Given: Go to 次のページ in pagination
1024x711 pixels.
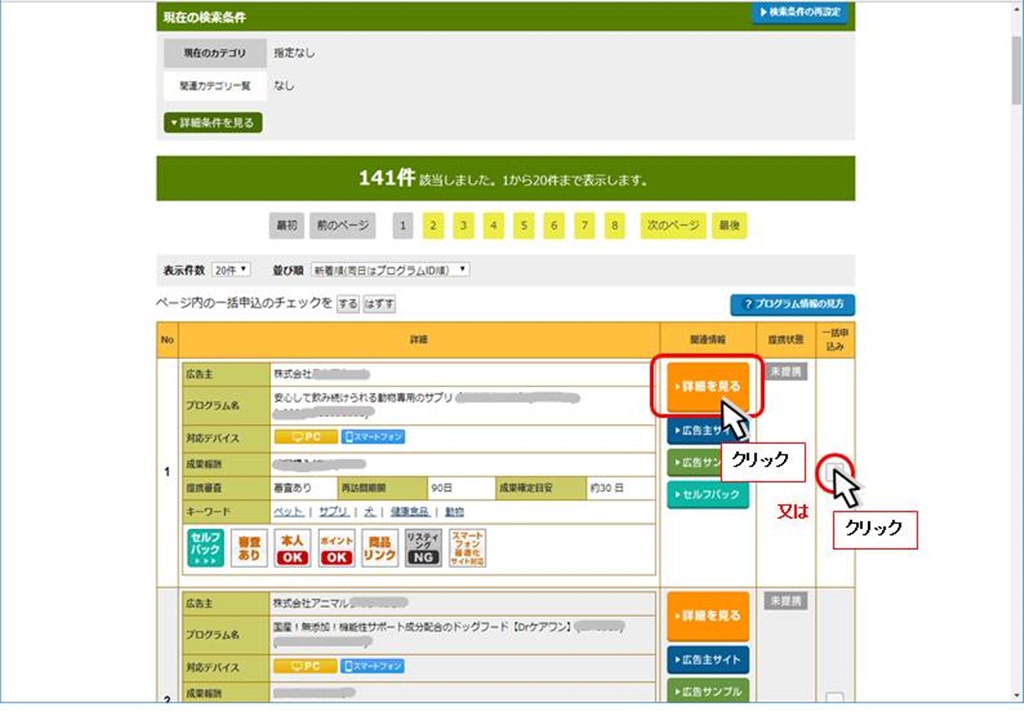Looking at the screenshot, I should click(x=672, y=226).
